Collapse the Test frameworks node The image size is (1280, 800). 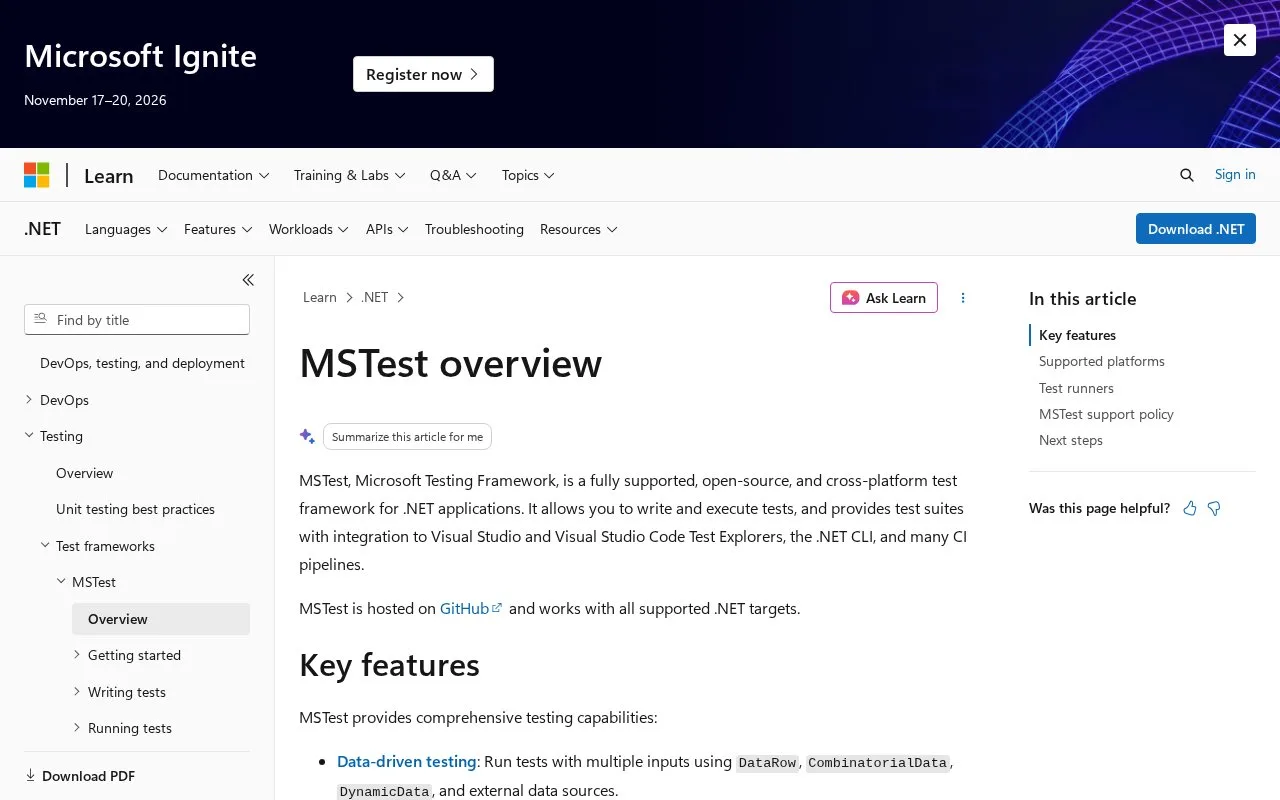(x=45, y=546)
